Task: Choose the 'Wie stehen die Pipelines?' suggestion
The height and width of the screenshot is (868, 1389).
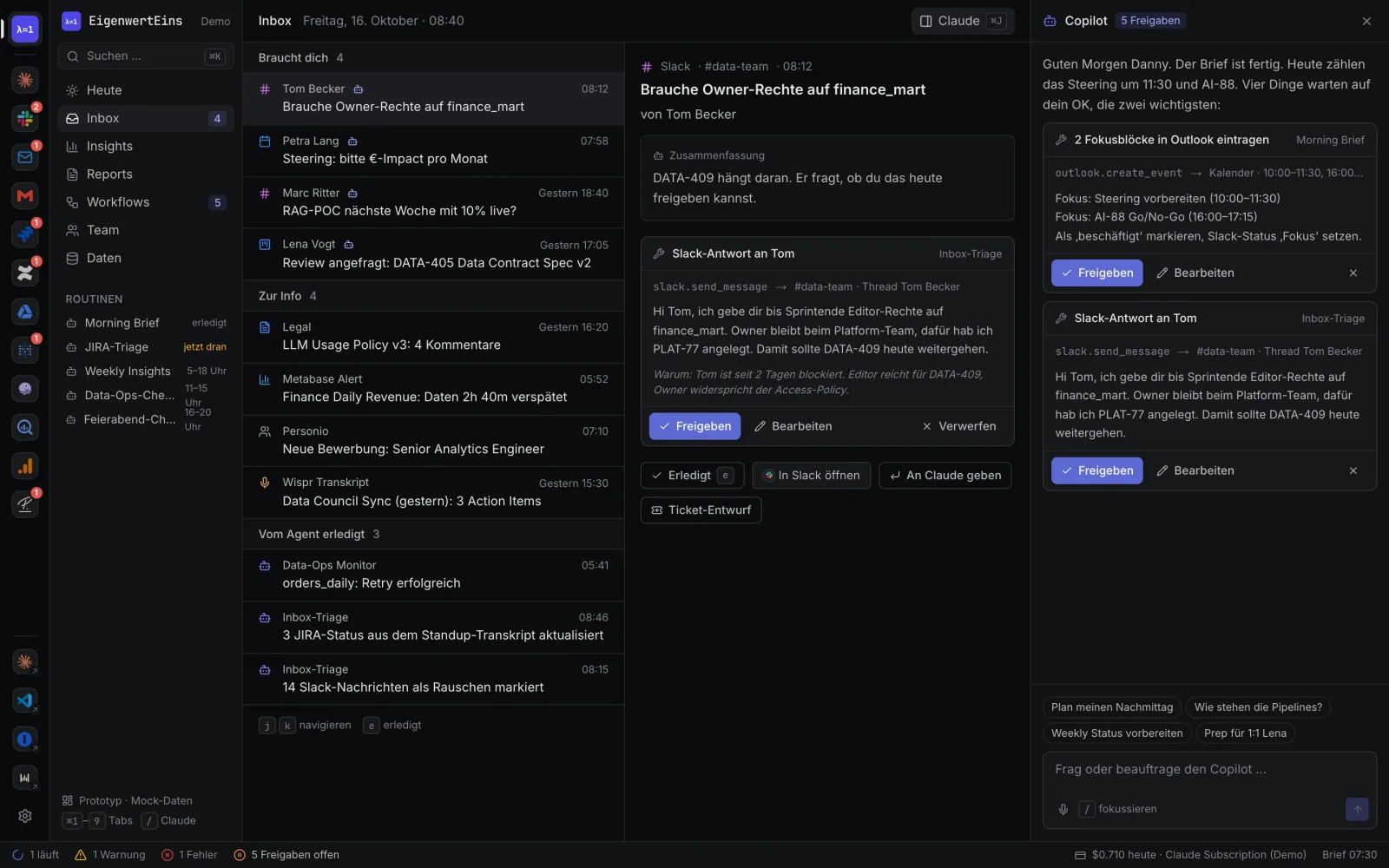Action: 1258,707
